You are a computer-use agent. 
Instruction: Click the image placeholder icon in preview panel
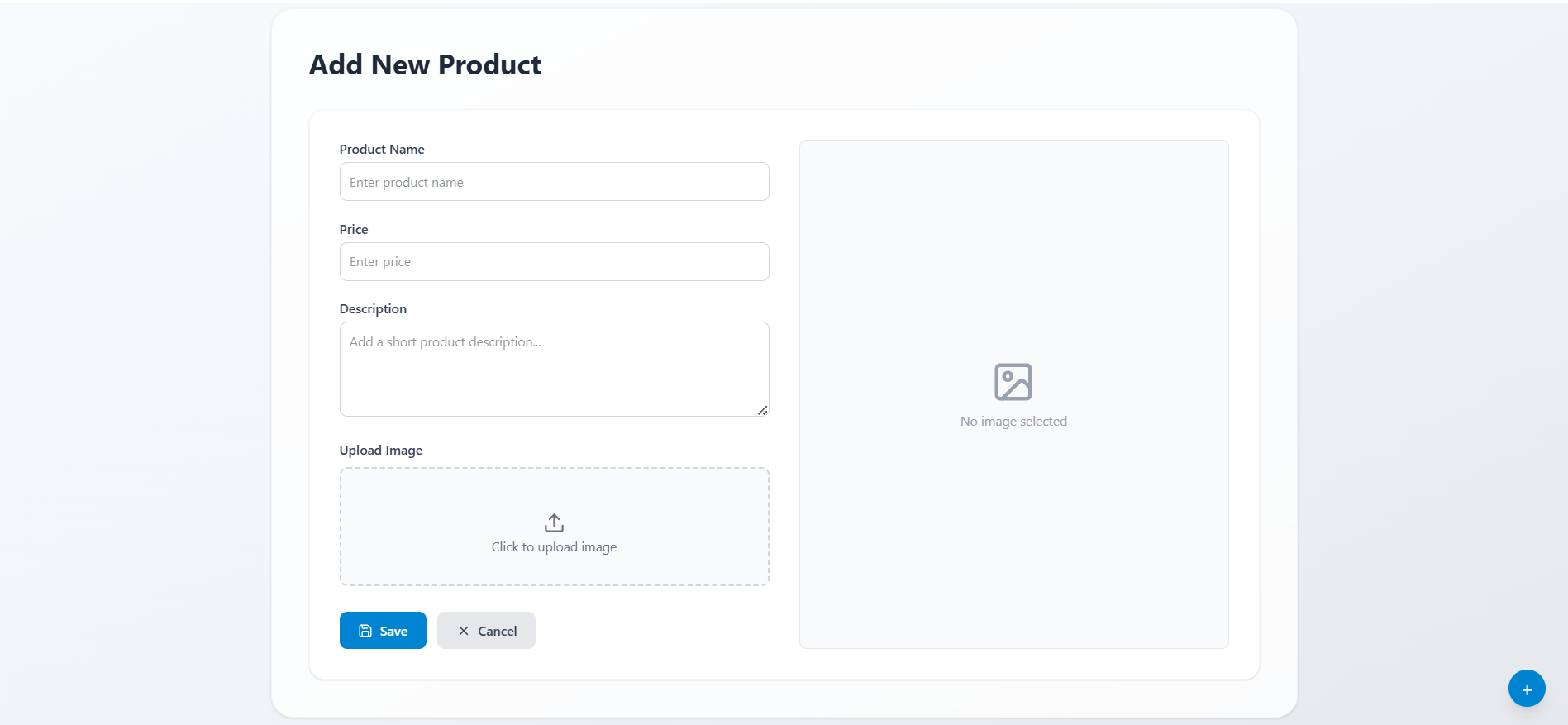click(x=1013, y=381)
